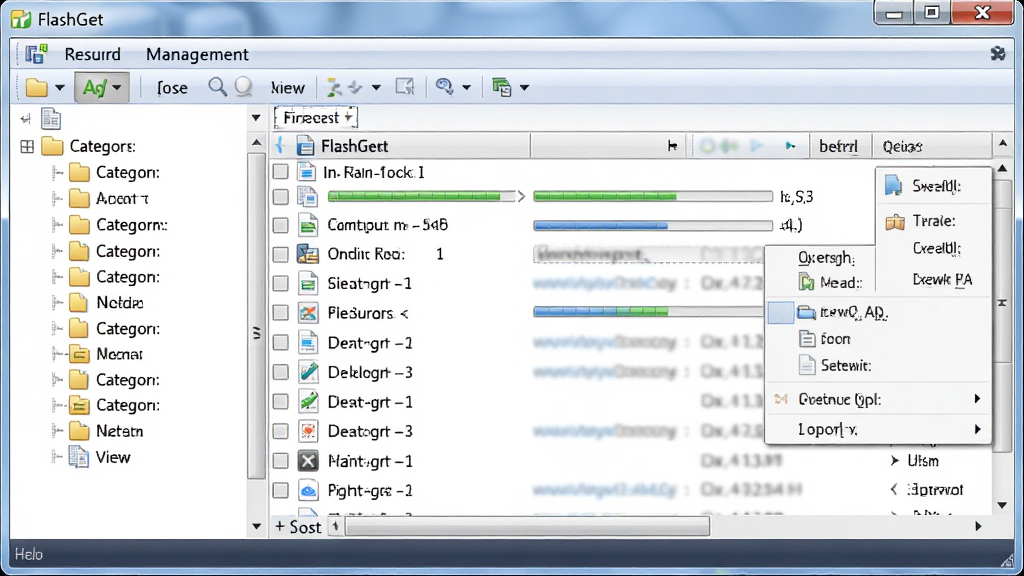Choose the lose toolbar button
The width and height of the screenshot is (1024, 576).
click(172, 88)
